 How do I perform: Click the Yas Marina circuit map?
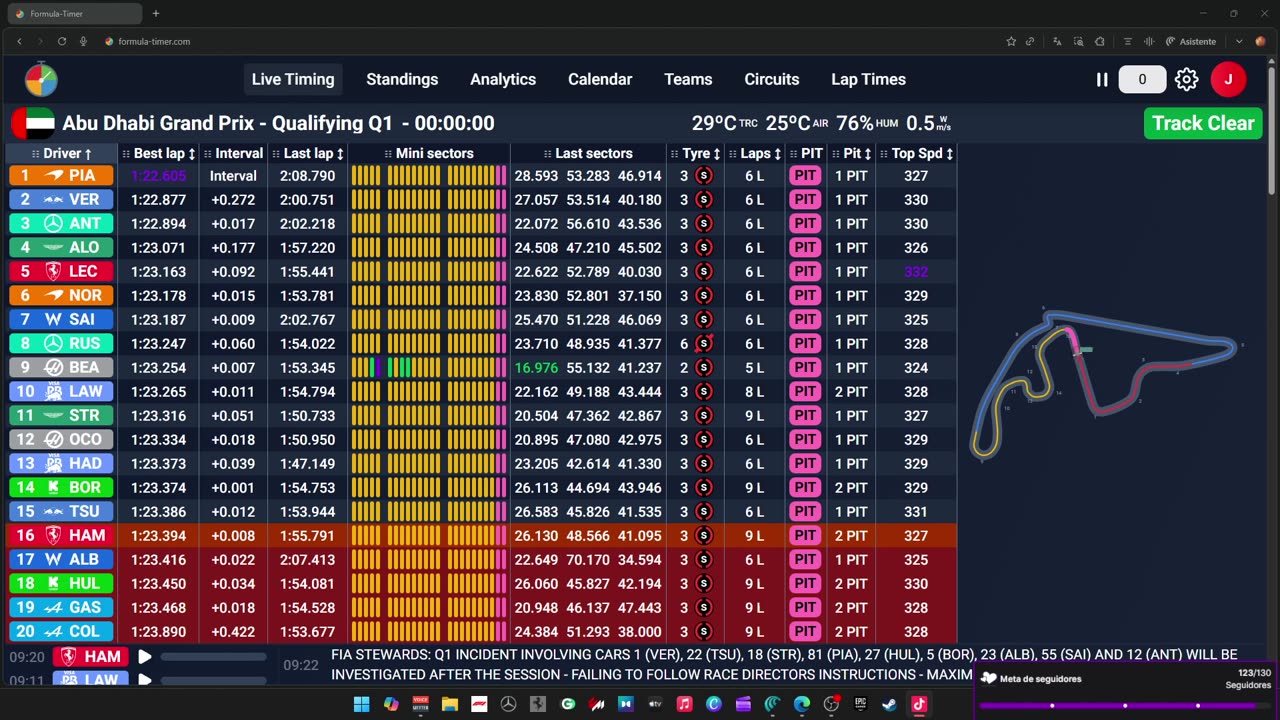(1105, 385)
